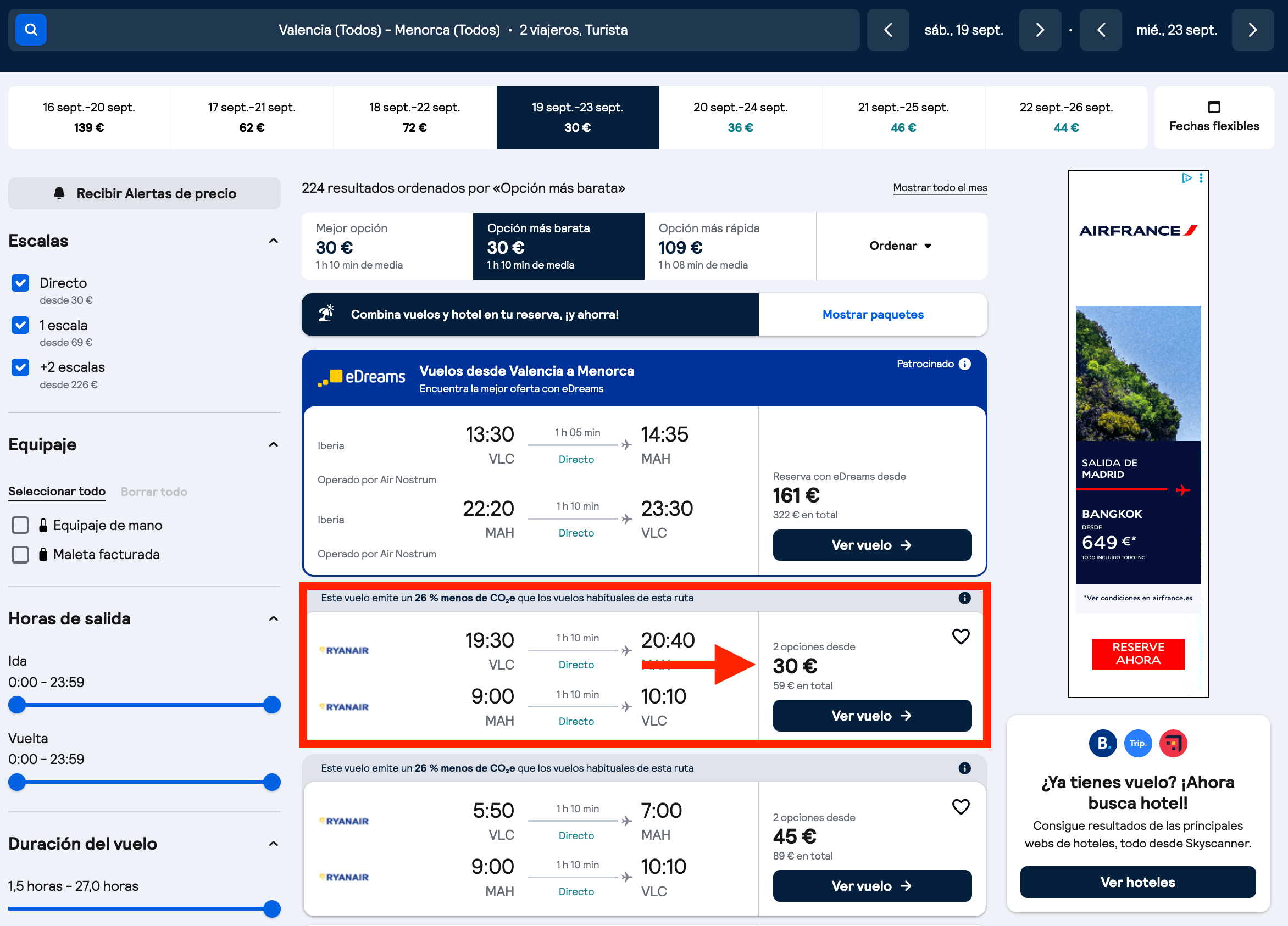Tick the Maleta facturada checkbox
This screenshot has width=1288, height=926.
(x=20, y=554)
